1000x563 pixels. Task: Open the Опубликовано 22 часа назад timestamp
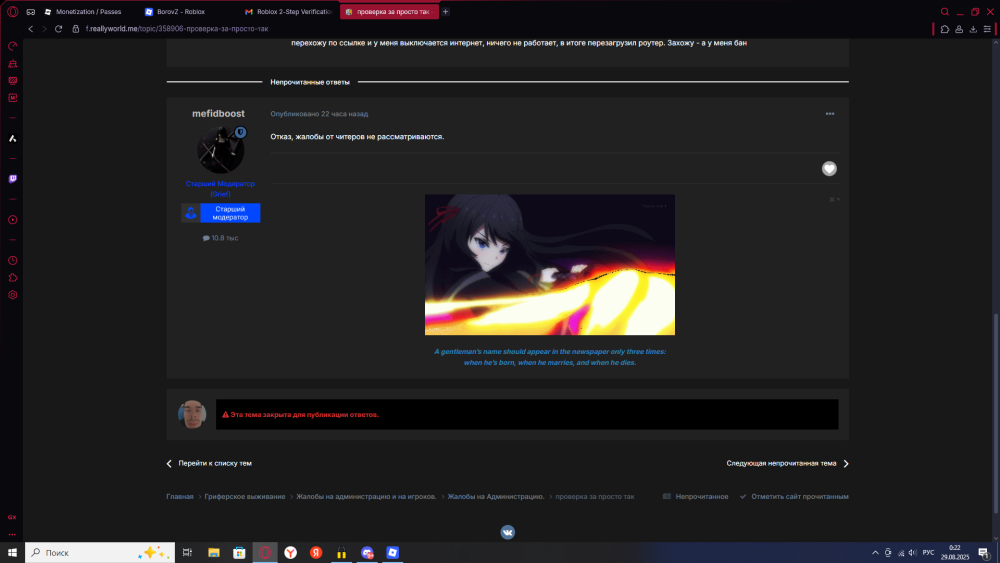[x=319, y=113]
